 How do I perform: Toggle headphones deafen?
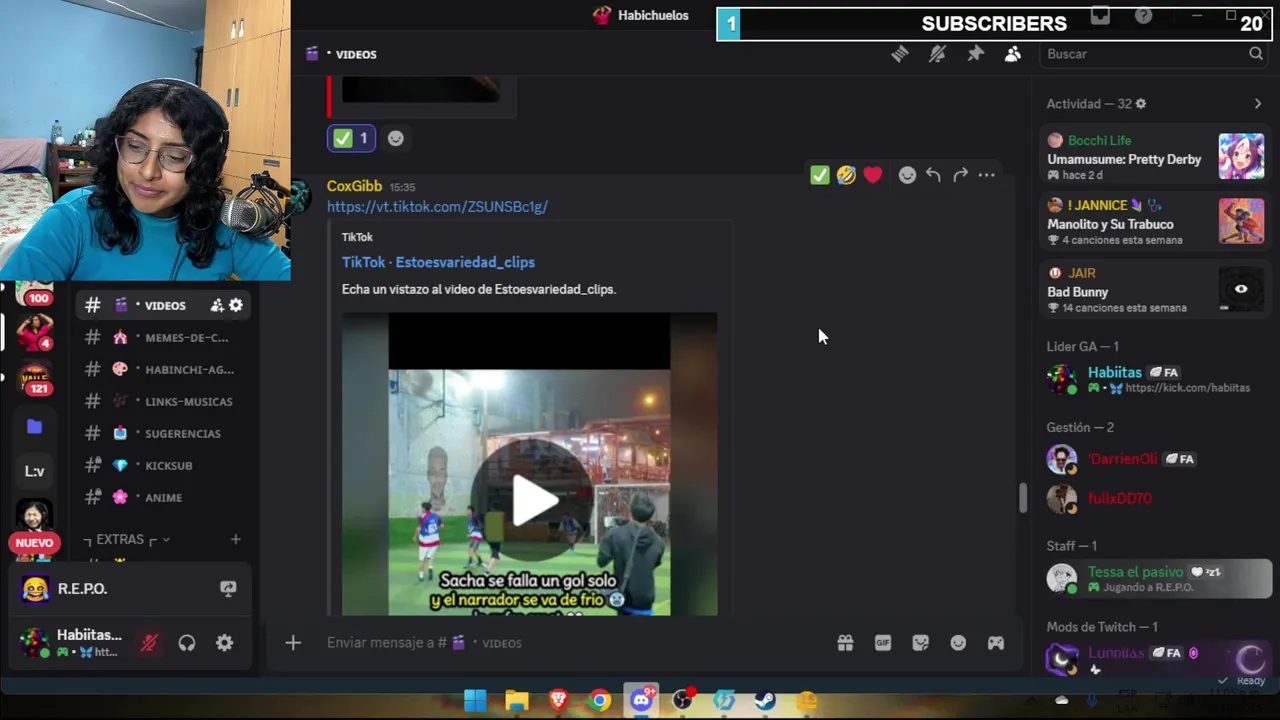[187, 643]
